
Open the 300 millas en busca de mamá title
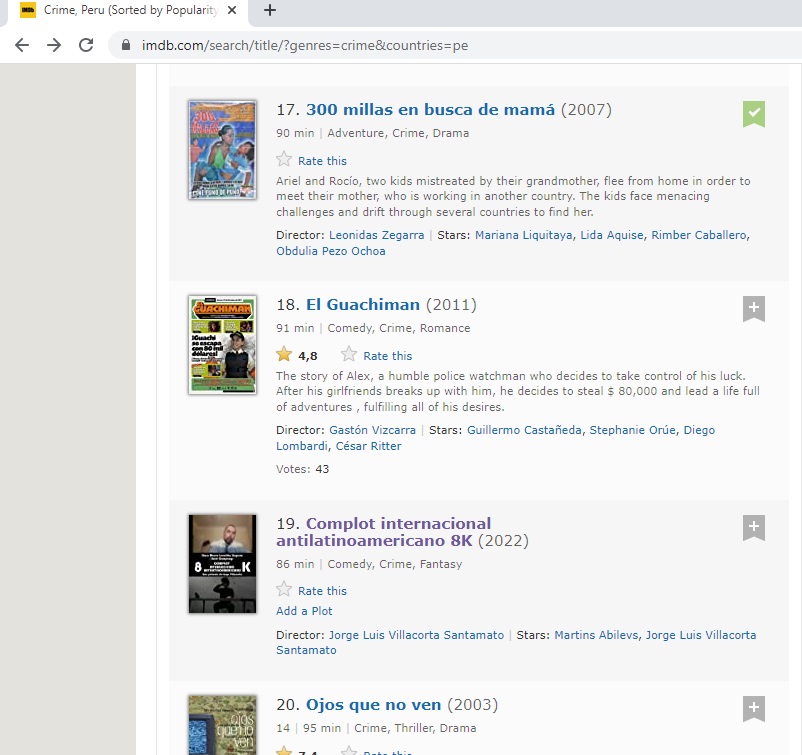pos(430,109)
